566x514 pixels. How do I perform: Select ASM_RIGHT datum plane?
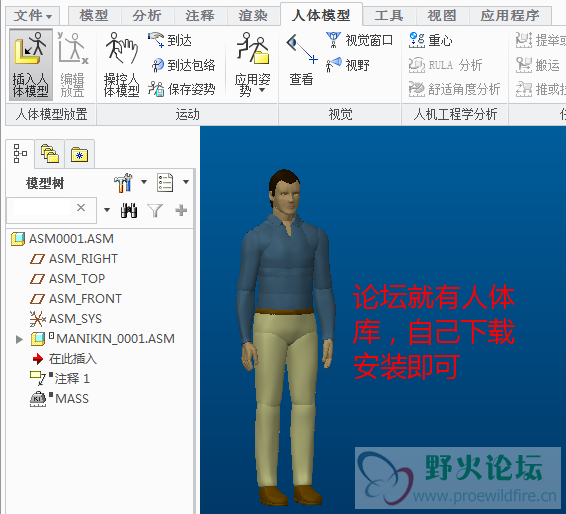(x=74, y=259)
